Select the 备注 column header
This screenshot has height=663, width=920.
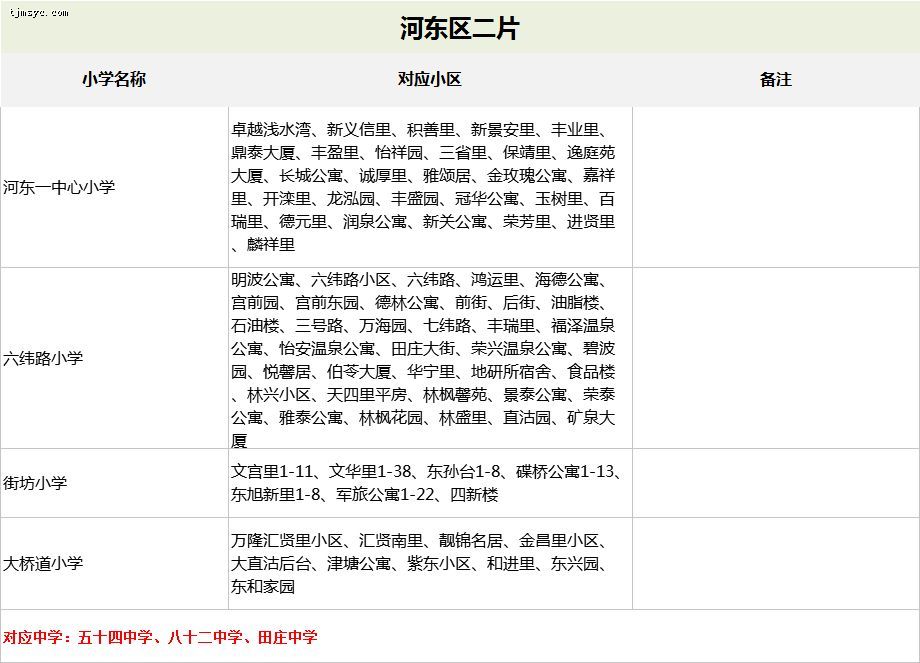pyautogui.click(x=775, y=79)
